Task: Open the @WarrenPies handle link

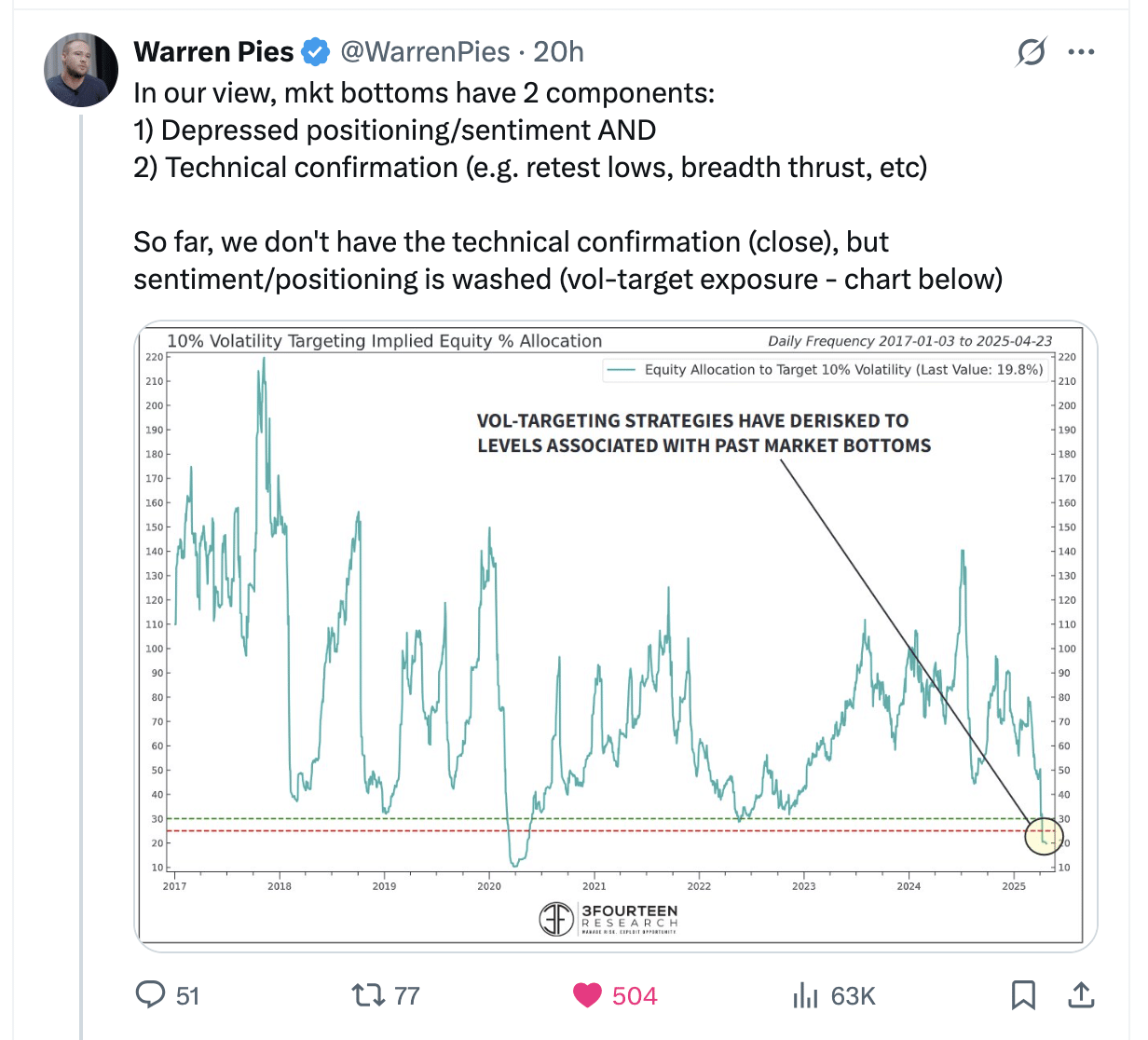Action: [425, 52]
